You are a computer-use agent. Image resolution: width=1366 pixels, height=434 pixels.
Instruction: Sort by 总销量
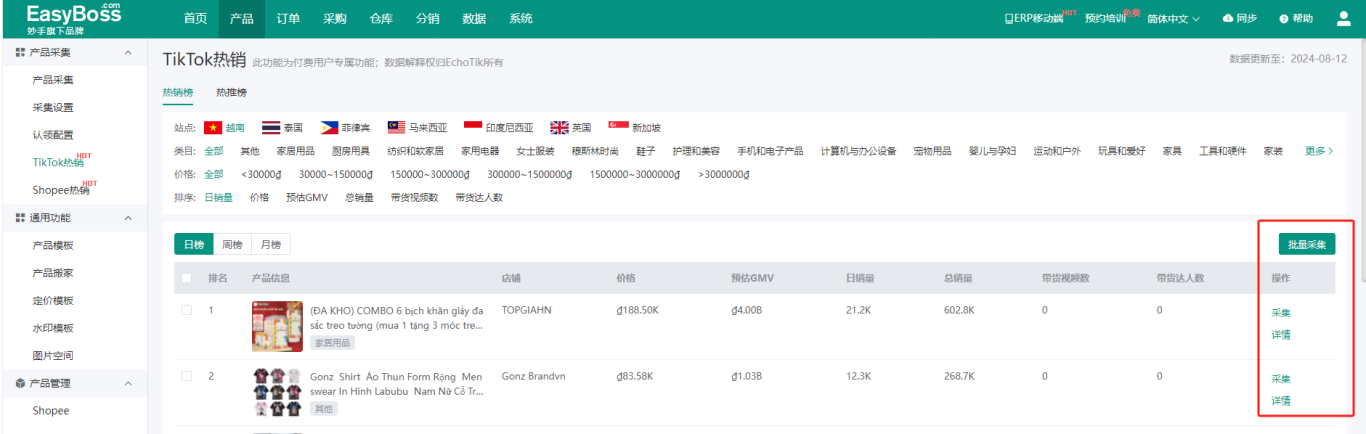(359, 197)
